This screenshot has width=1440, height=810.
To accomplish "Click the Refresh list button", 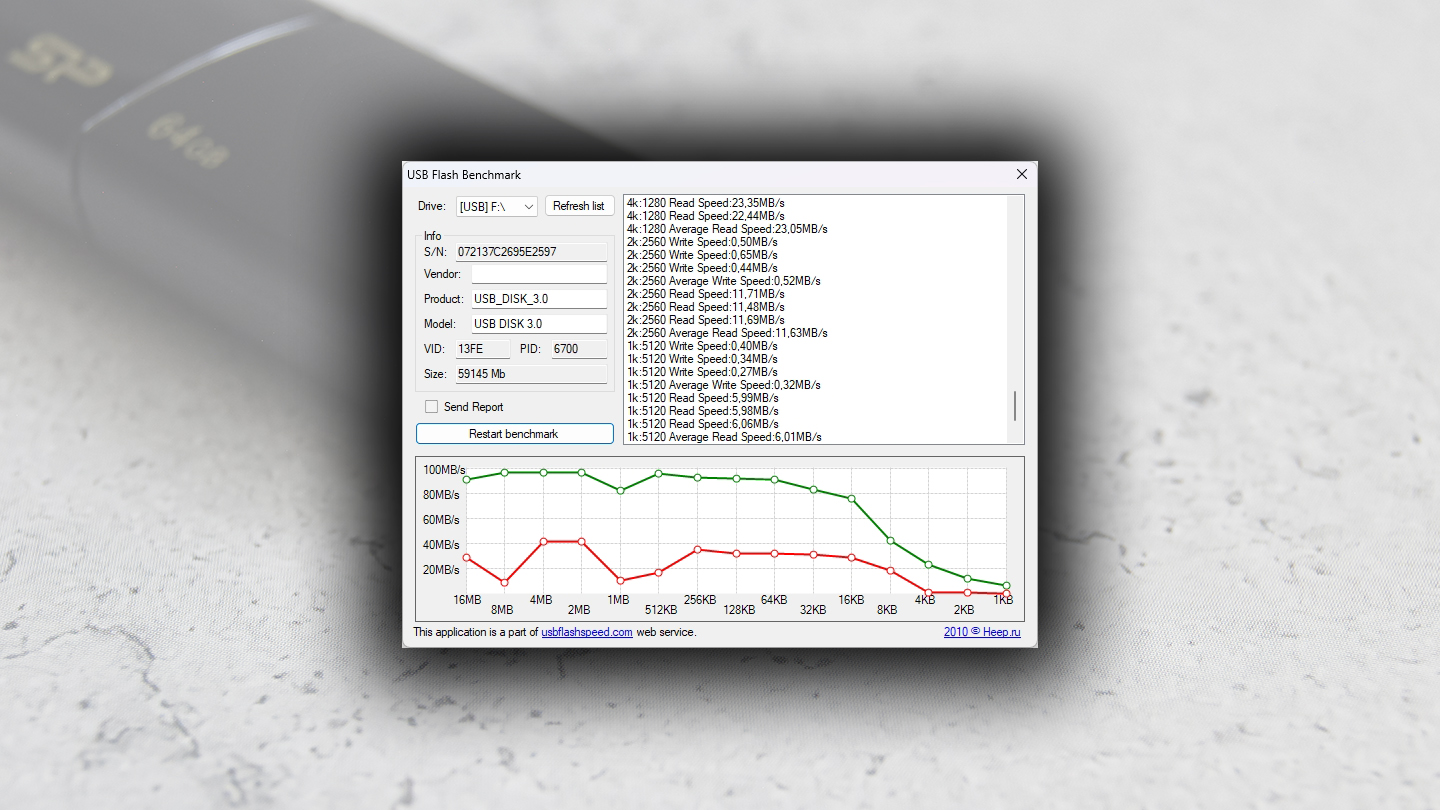I will (579, 206).
